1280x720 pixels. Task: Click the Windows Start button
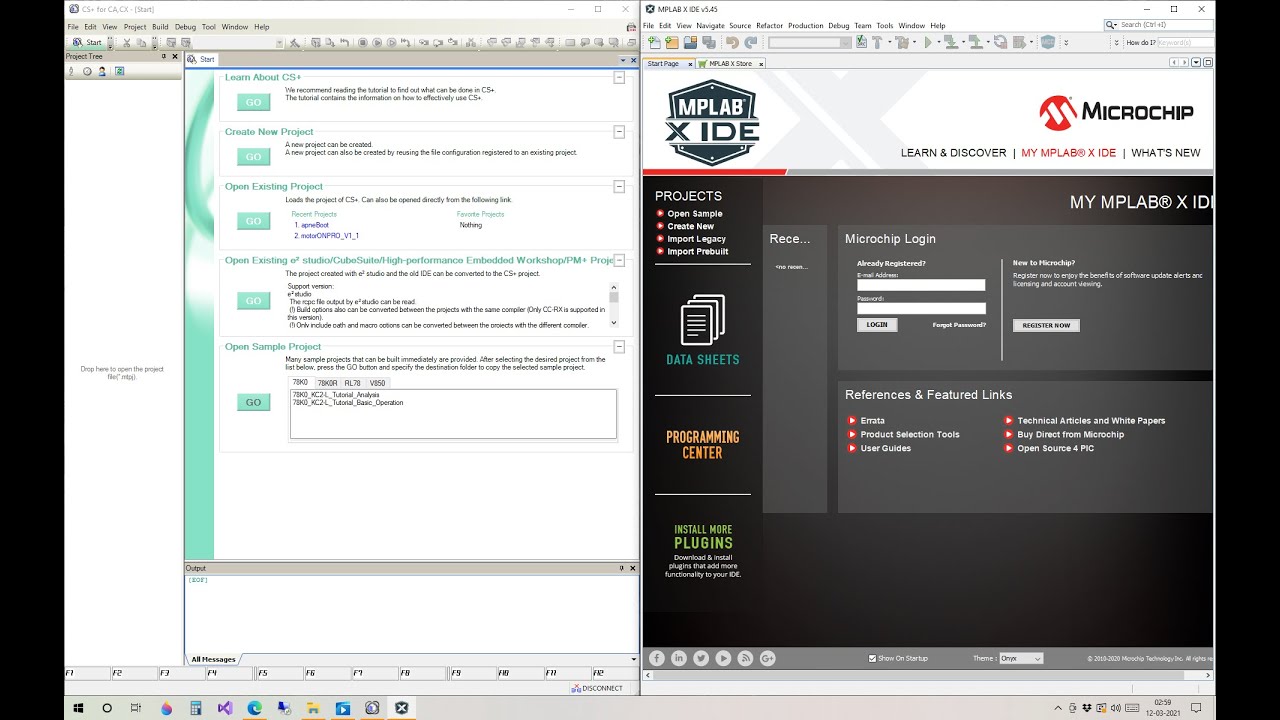click(77, 707)
